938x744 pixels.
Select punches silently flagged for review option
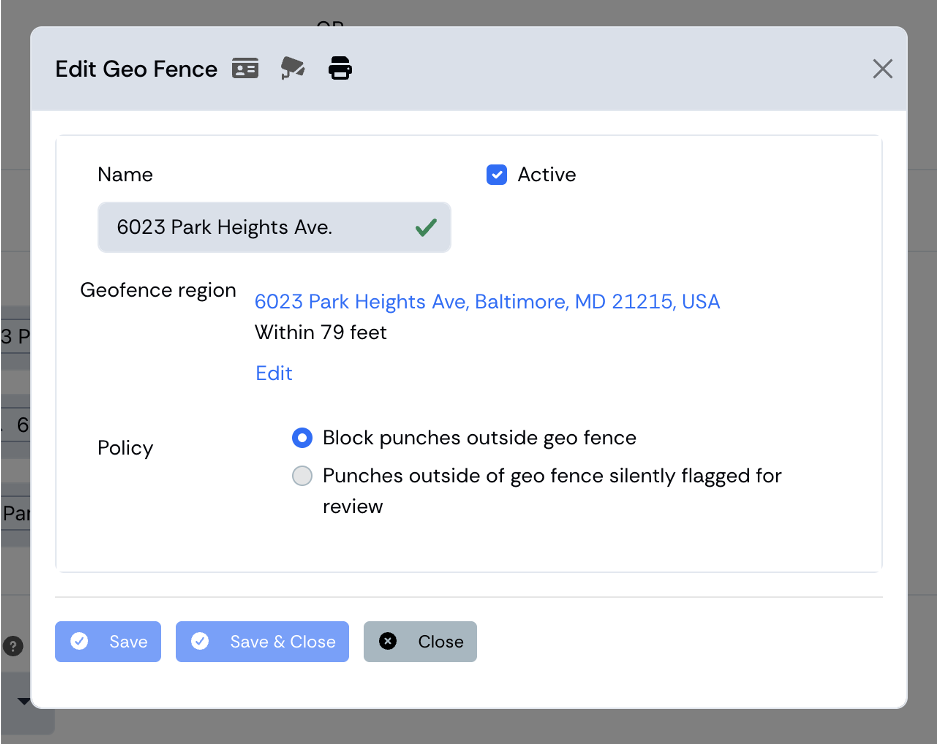point(302,476)
